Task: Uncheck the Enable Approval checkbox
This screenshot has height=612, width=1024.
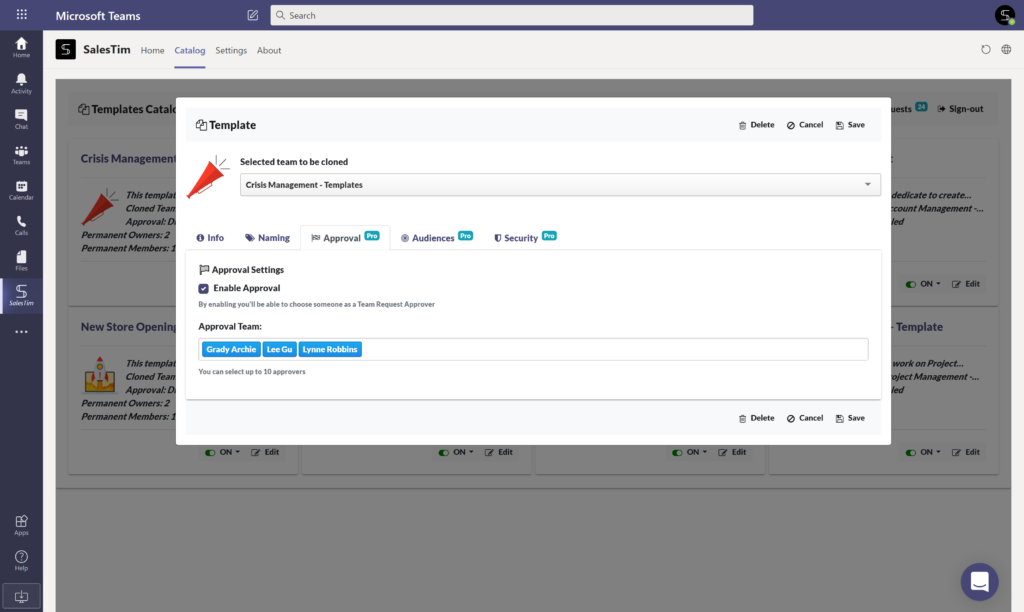Action: click(204, 288)
